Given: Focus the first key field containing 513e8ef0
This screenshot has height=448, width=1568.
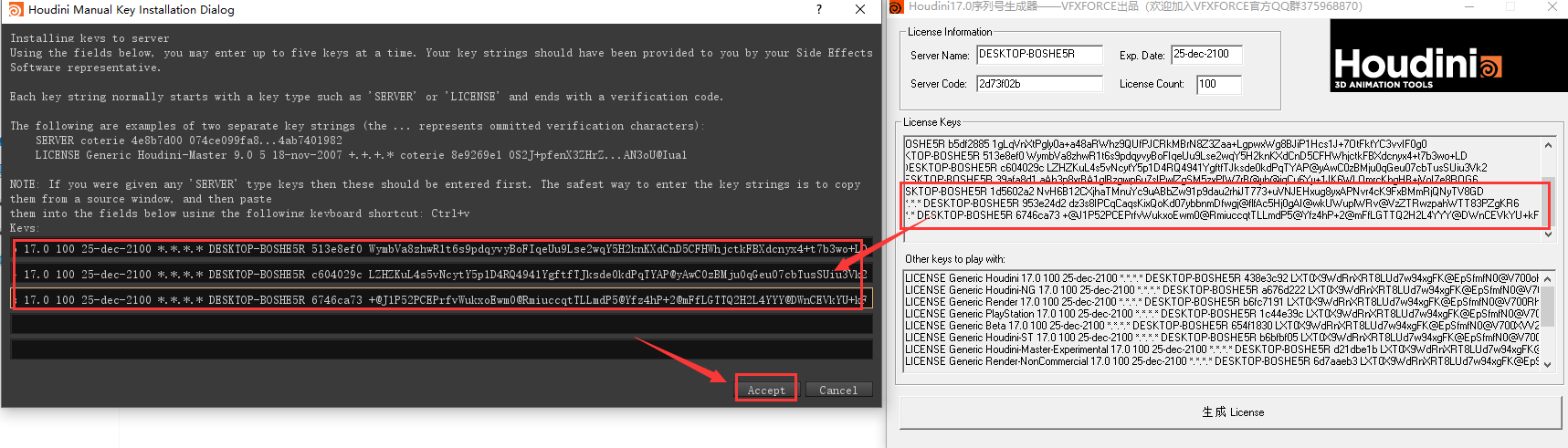Looking at the screenshot, I should pyautogui.click(x=441, y=248).
